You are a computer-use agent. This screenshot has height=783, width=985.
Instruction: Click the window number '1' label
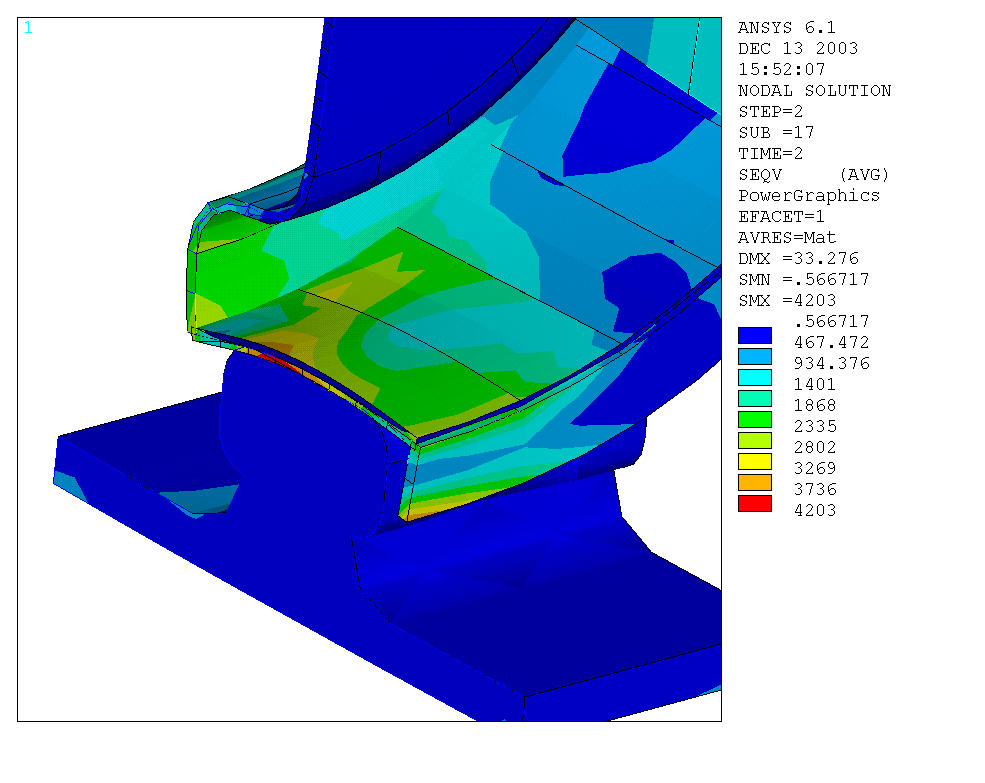click(28, 28)
